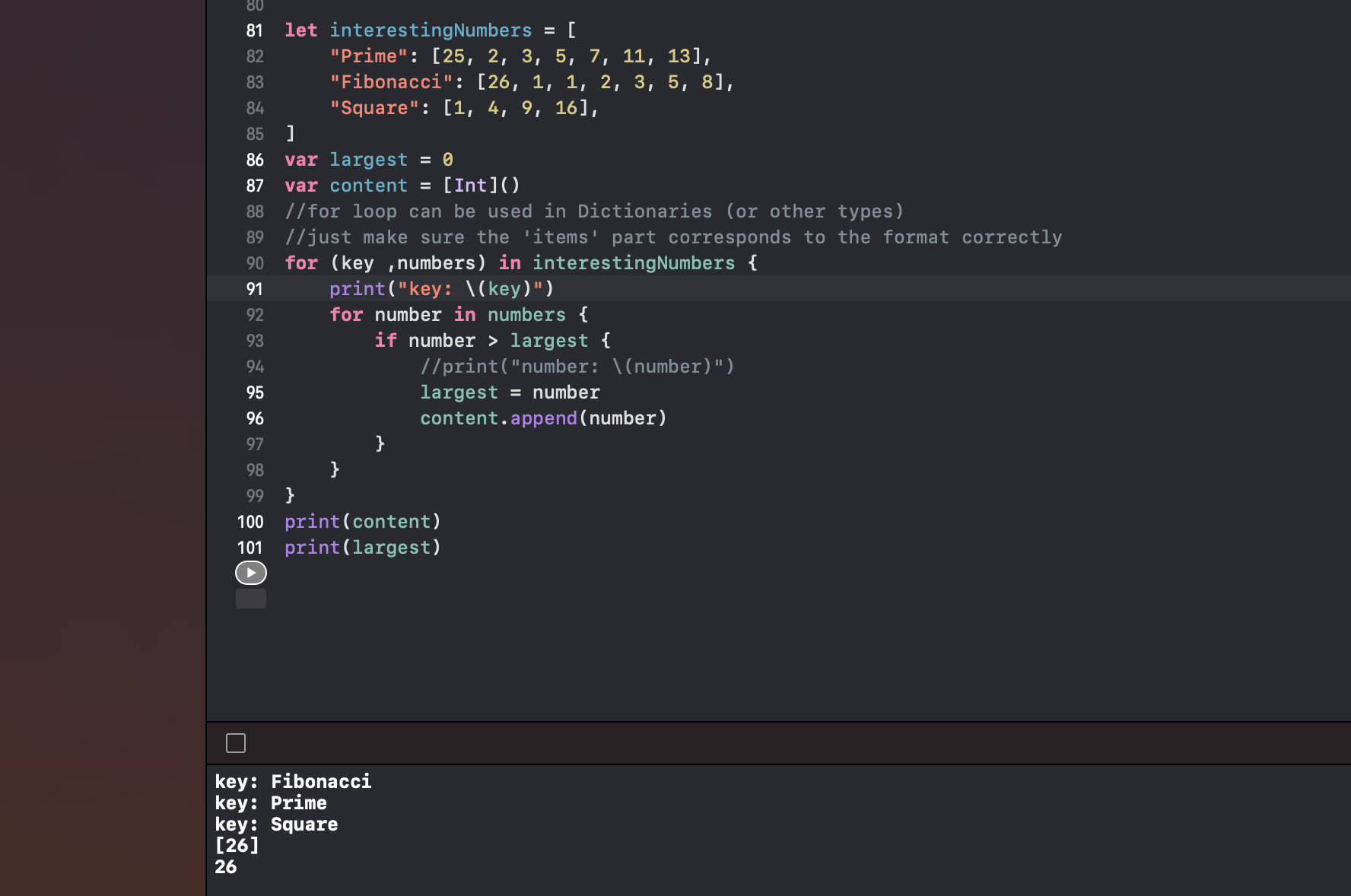The image size is (1351, 896).
Task: Place cursor on the "Prime" dictionary key
Action: [x=368, y=56]
